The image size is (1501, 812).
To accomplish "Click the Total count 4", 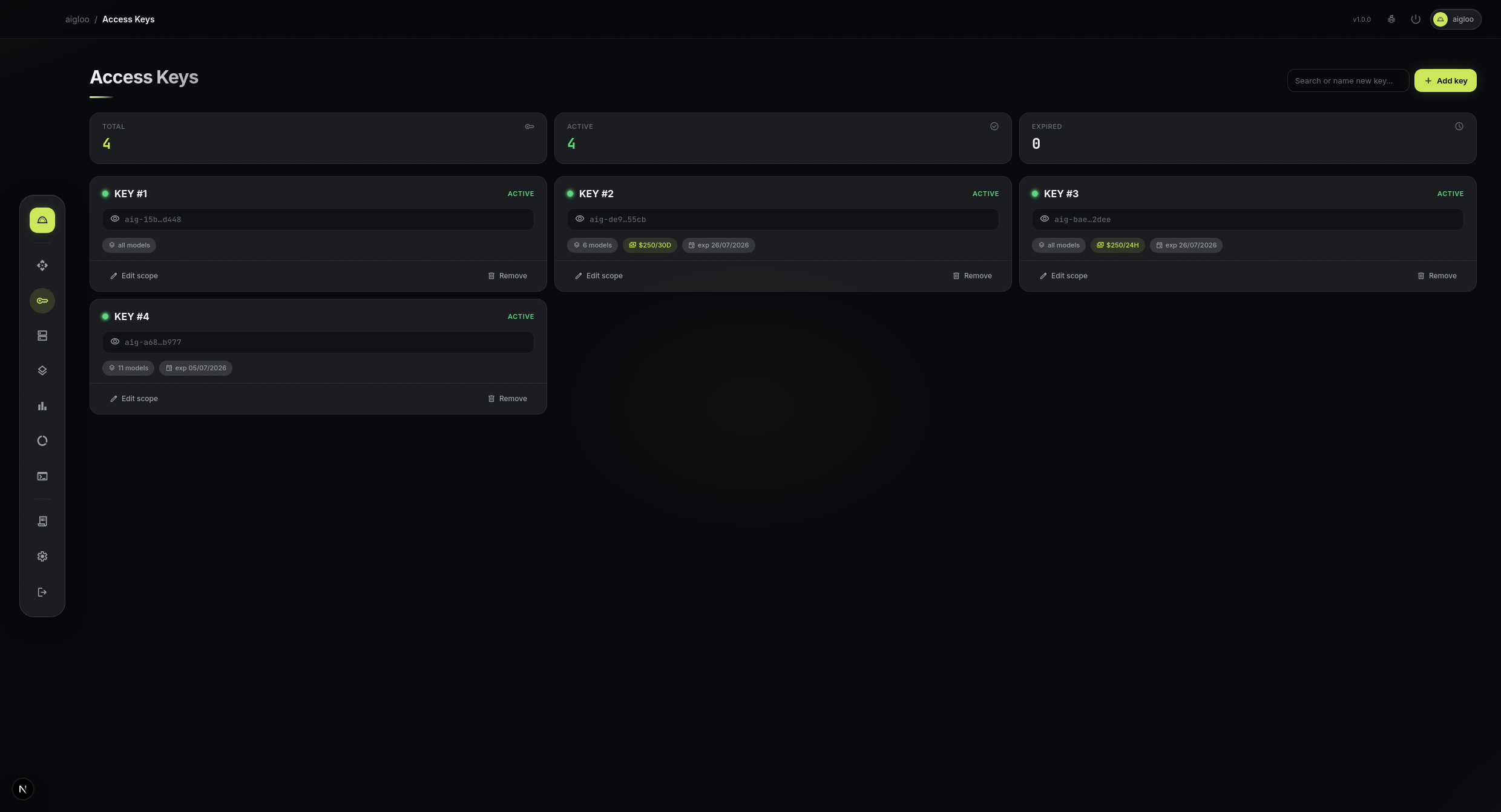I will (107, 144).
